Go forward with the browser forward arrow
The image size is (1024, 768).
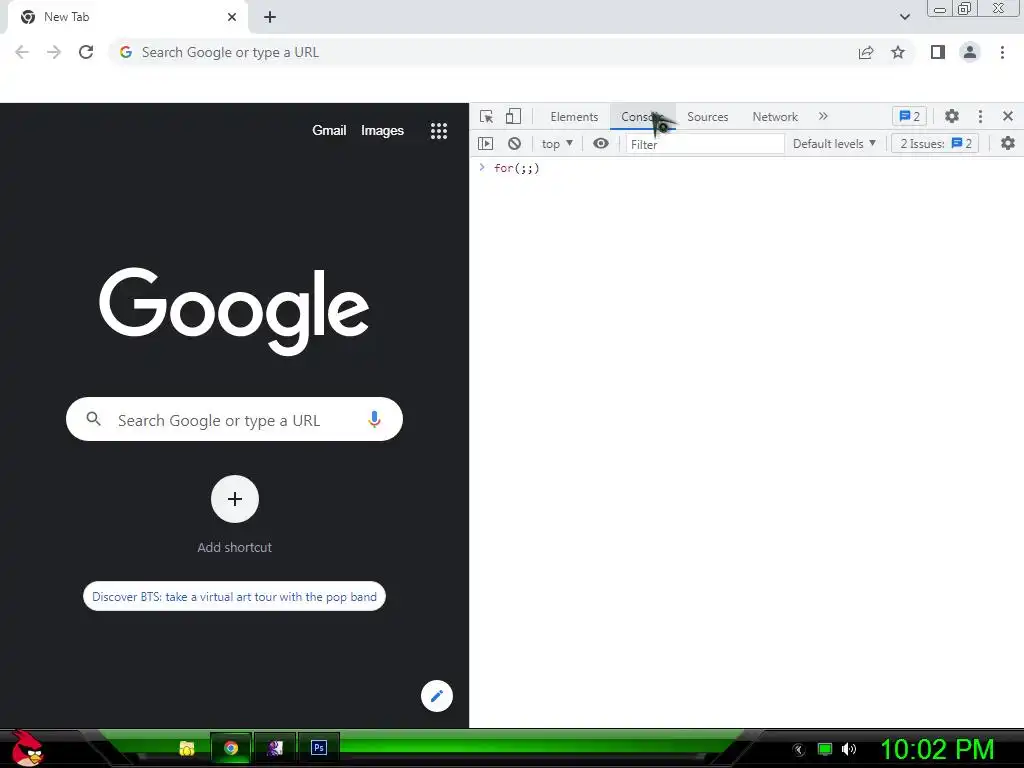[x=54, y=52]
